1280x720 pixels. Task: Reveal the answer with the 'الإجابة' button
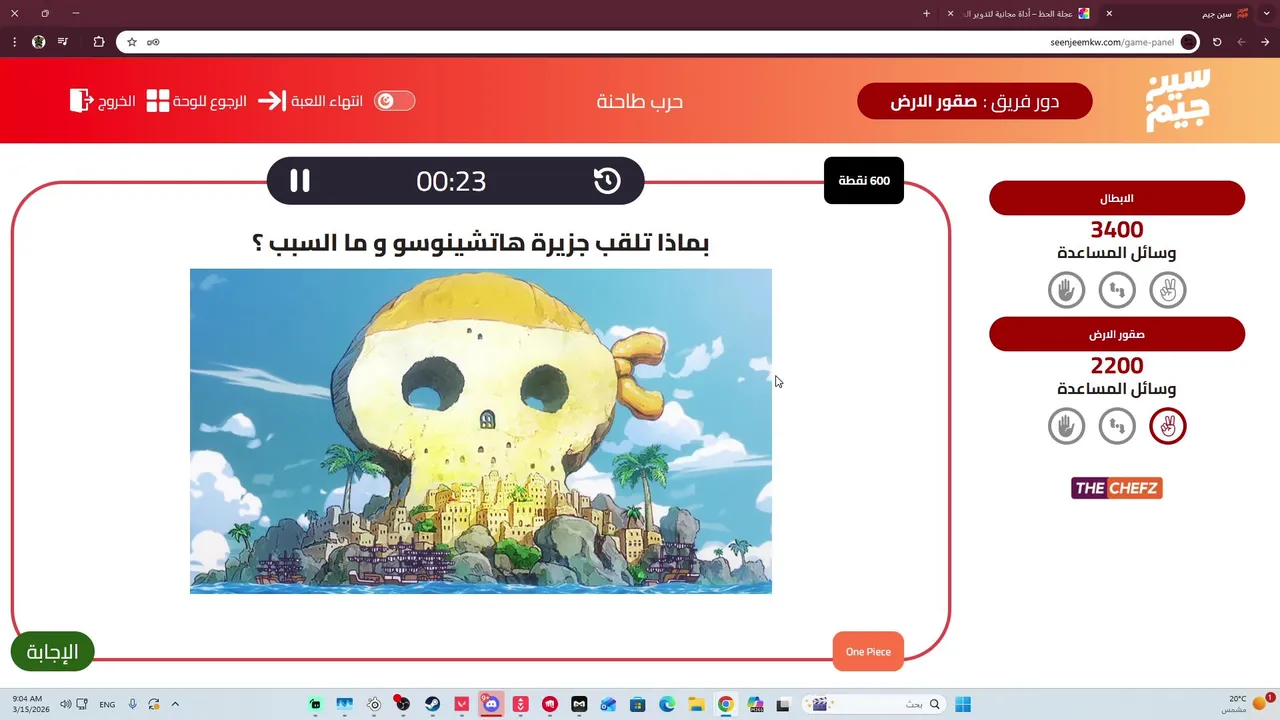click(x=52, y=652)
